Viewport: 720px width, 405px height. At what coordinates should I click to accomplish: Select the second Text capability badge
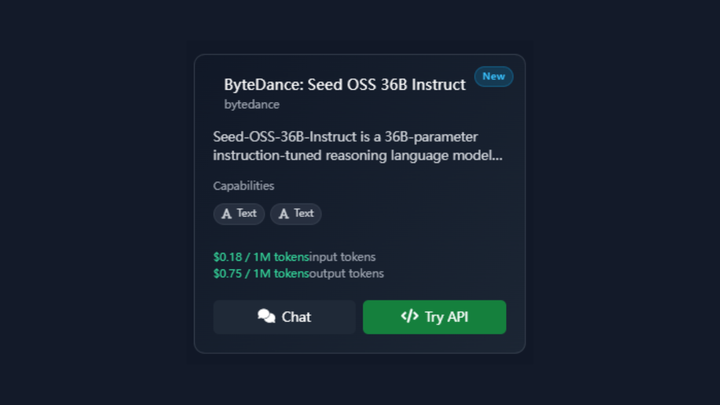pyautogui.click(x=296, y=214)
